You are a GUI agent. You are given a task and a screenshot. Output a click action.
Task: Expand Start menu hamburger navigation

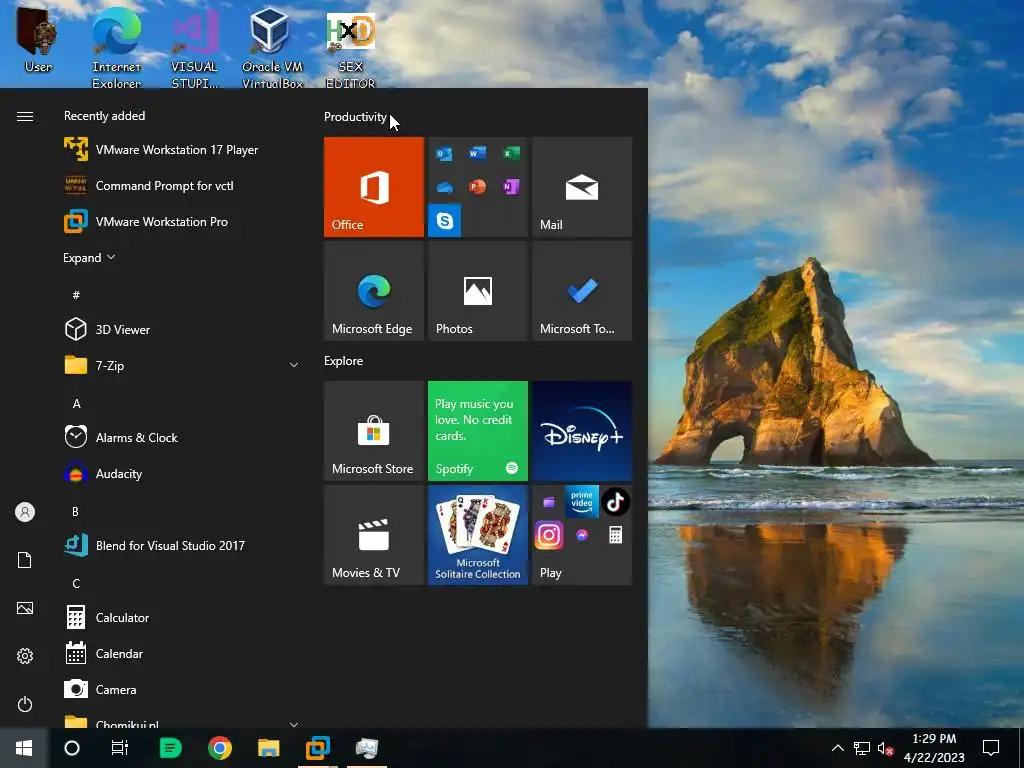[x=25, y=116]
